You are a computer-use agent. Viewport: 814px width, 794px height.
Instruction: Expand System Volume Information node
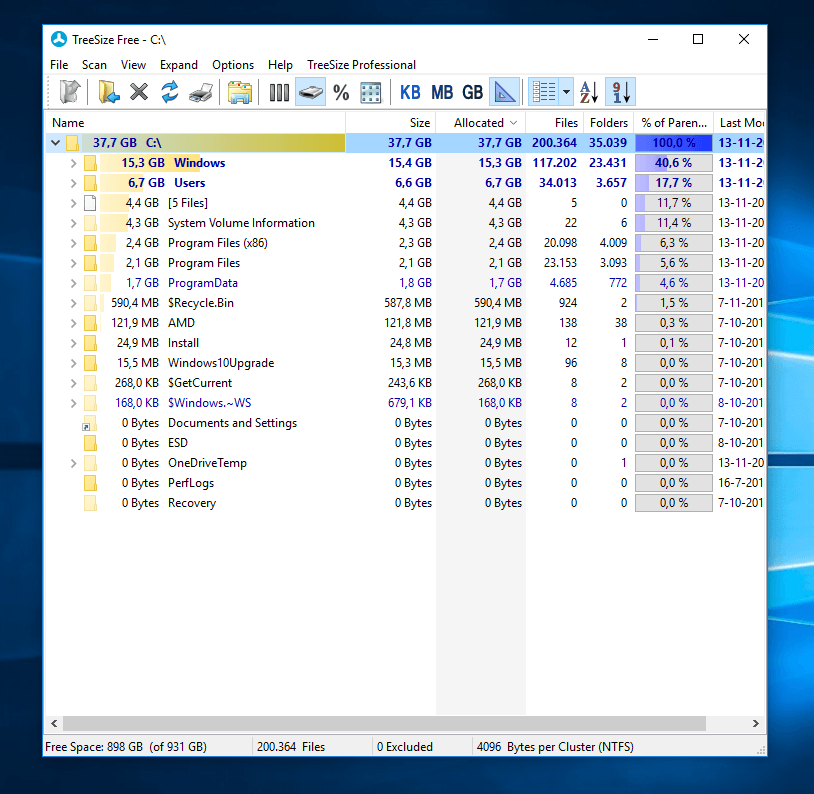(73, 223)
